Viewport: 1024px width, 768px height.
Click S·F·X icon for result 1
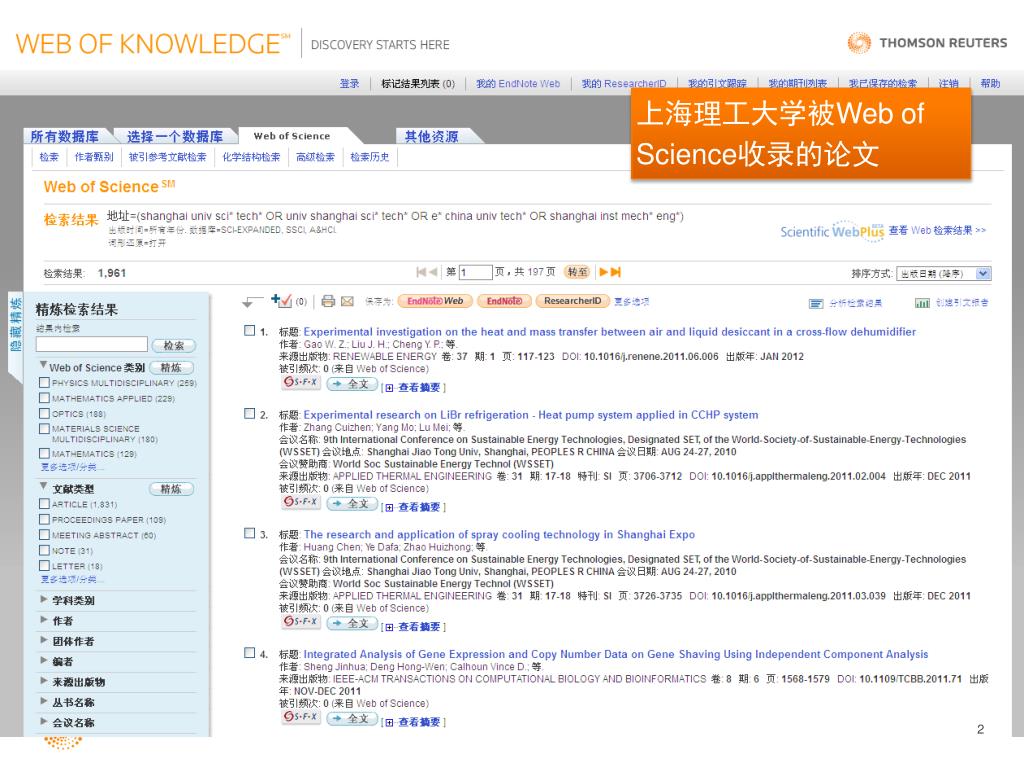(x=300, y=383)
